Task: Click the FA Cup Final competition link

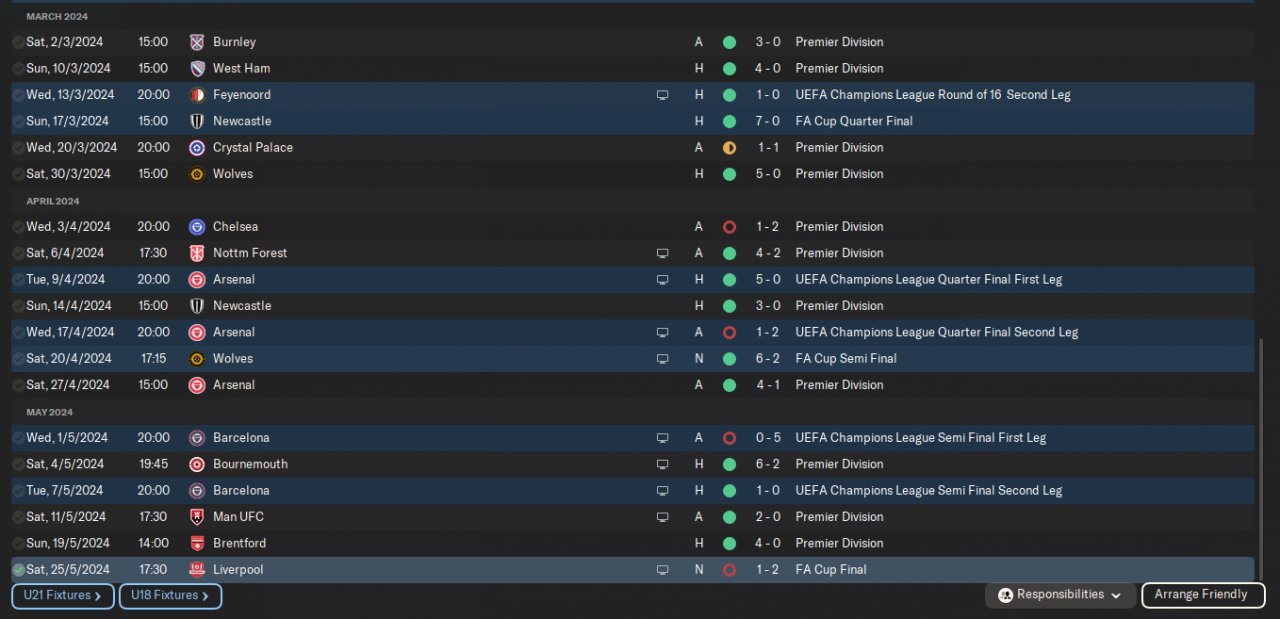Action: tap(831, 570)
